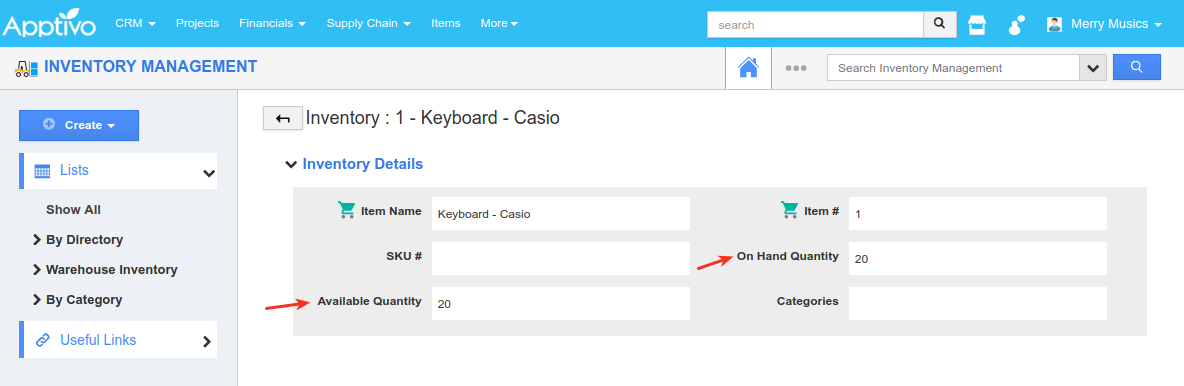This screenshot has width=1184, height=386.
Task: Go to Inventory Management home icon
Action: [x=748, y=68]
